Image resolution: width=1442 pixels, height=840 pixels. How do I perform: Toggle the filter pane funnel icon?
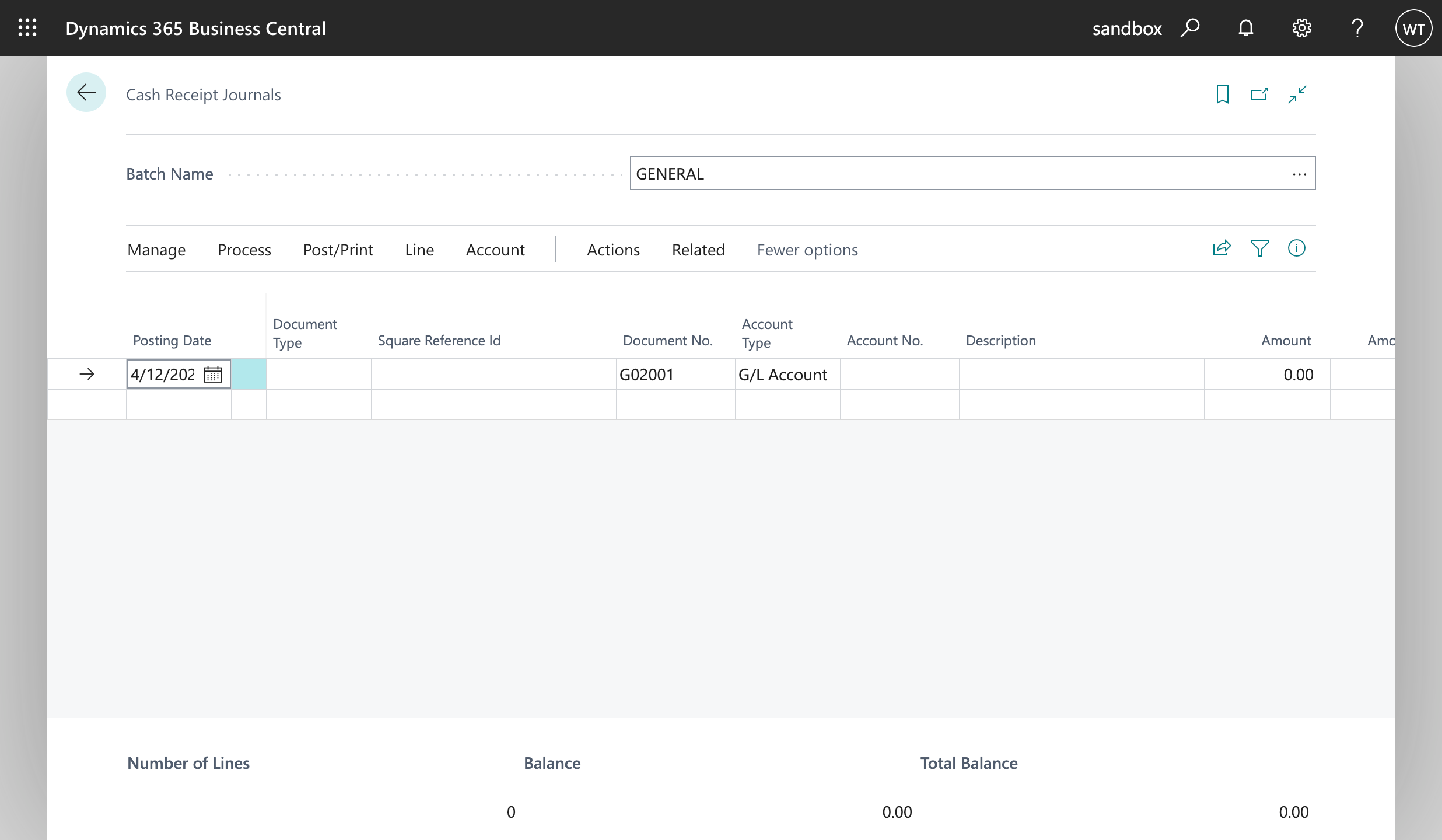[1259, 249]
